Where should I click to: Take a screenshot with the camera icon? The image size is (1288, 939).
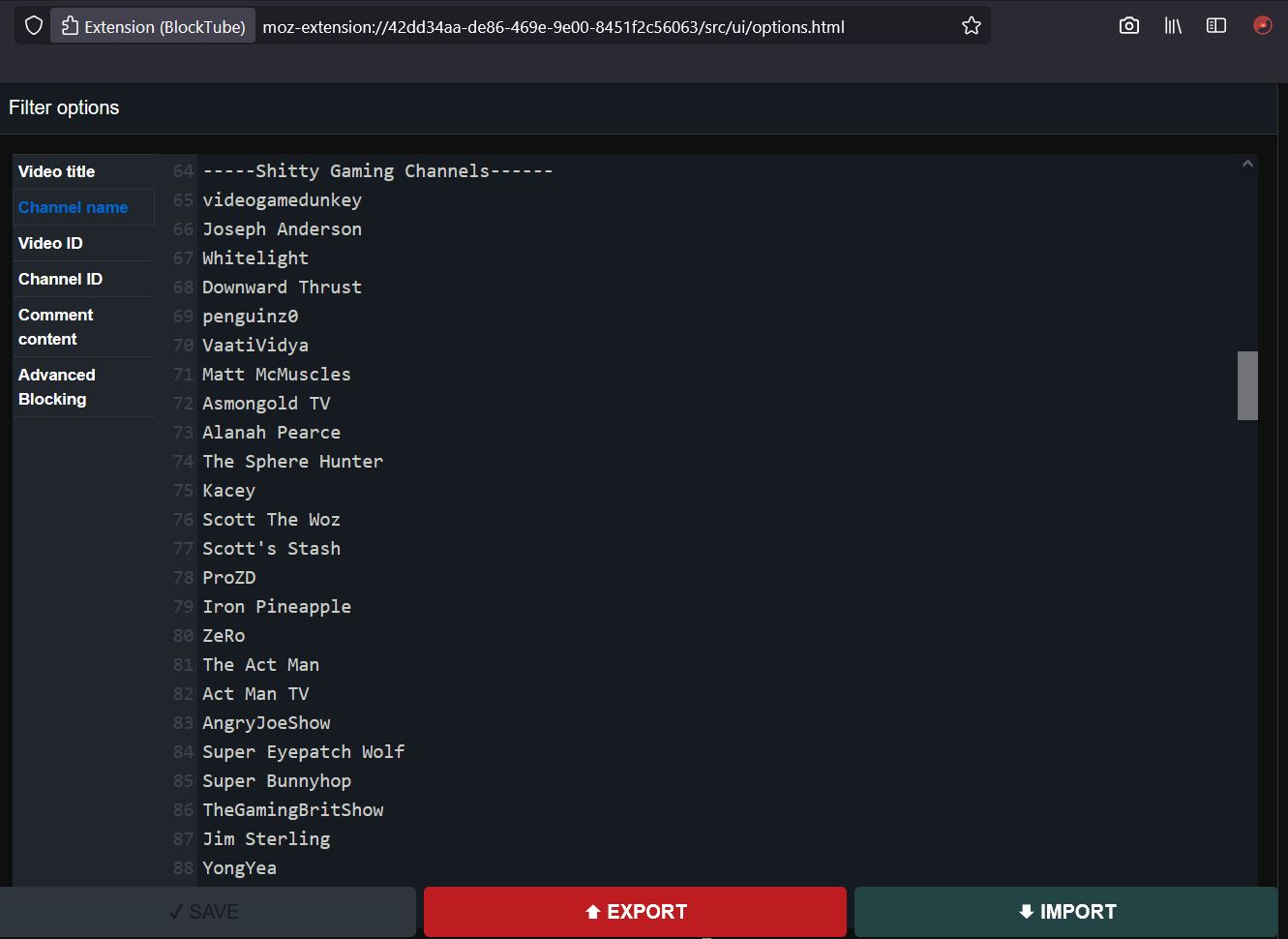pyautogui.click(x=1129, y=26)
